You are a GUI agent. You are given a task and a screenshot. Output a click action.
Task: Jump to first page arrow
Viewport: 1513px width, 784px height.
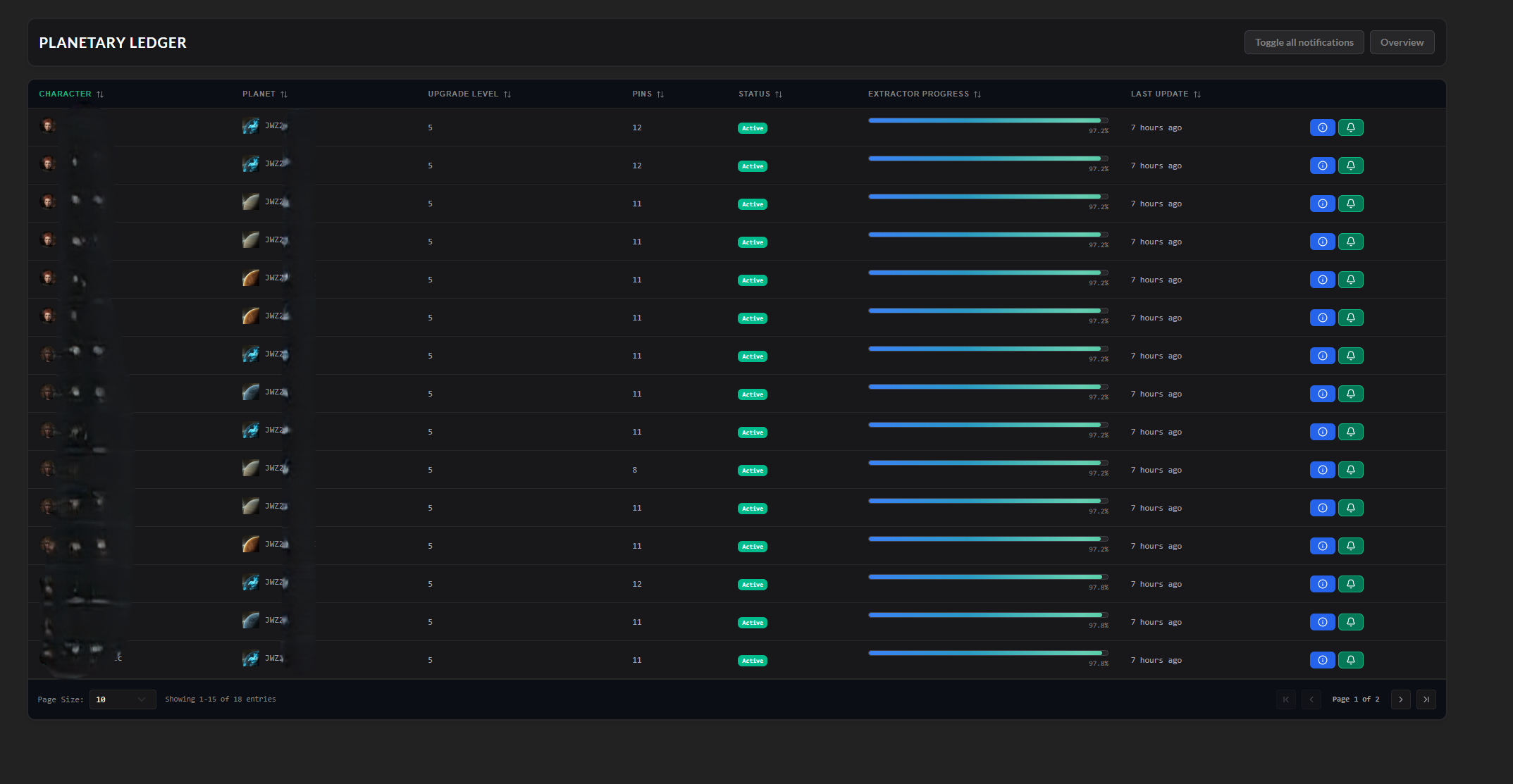[1286, 699]
